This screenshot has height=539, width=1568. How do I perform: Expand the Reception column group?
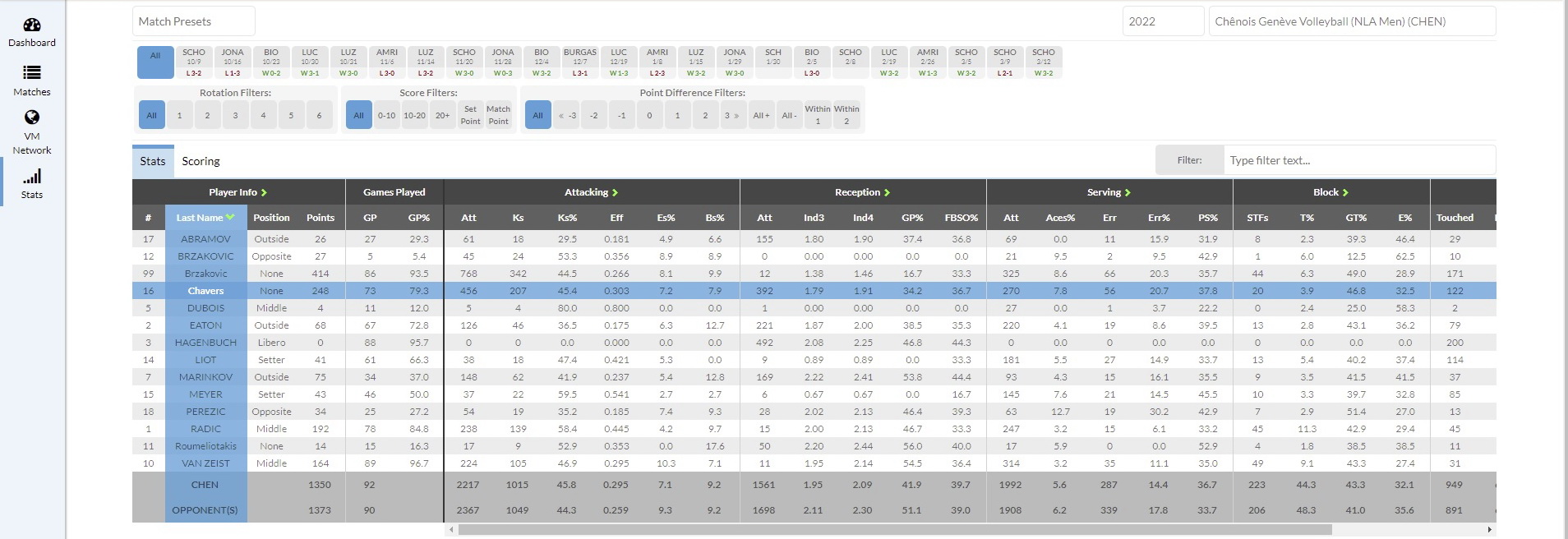(887, 192)
